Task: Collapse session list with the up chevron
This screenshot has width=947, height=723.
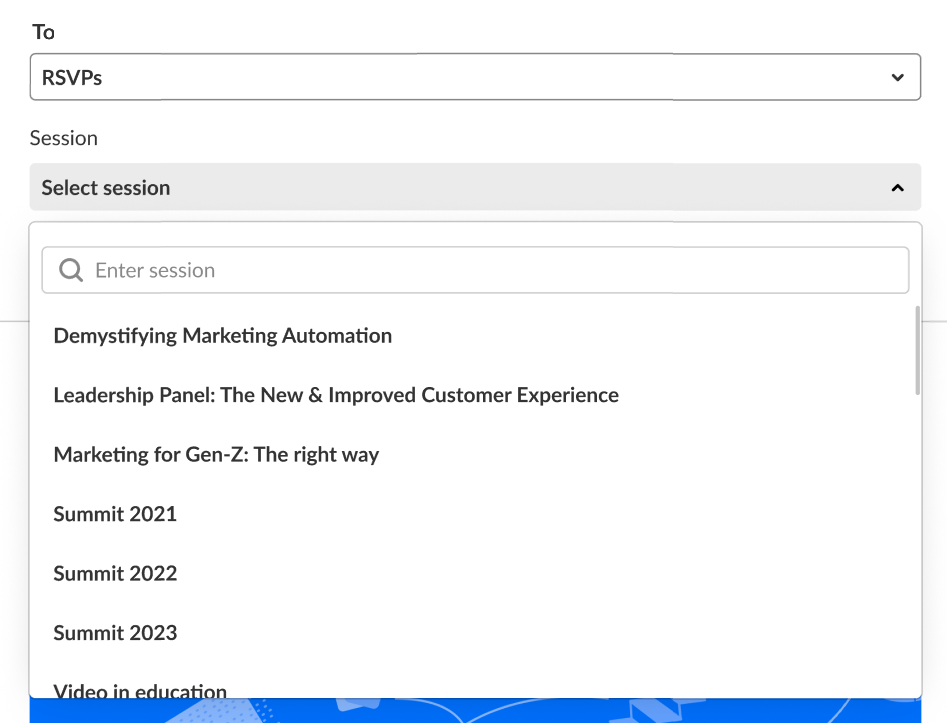Action: tap(897, 188)
